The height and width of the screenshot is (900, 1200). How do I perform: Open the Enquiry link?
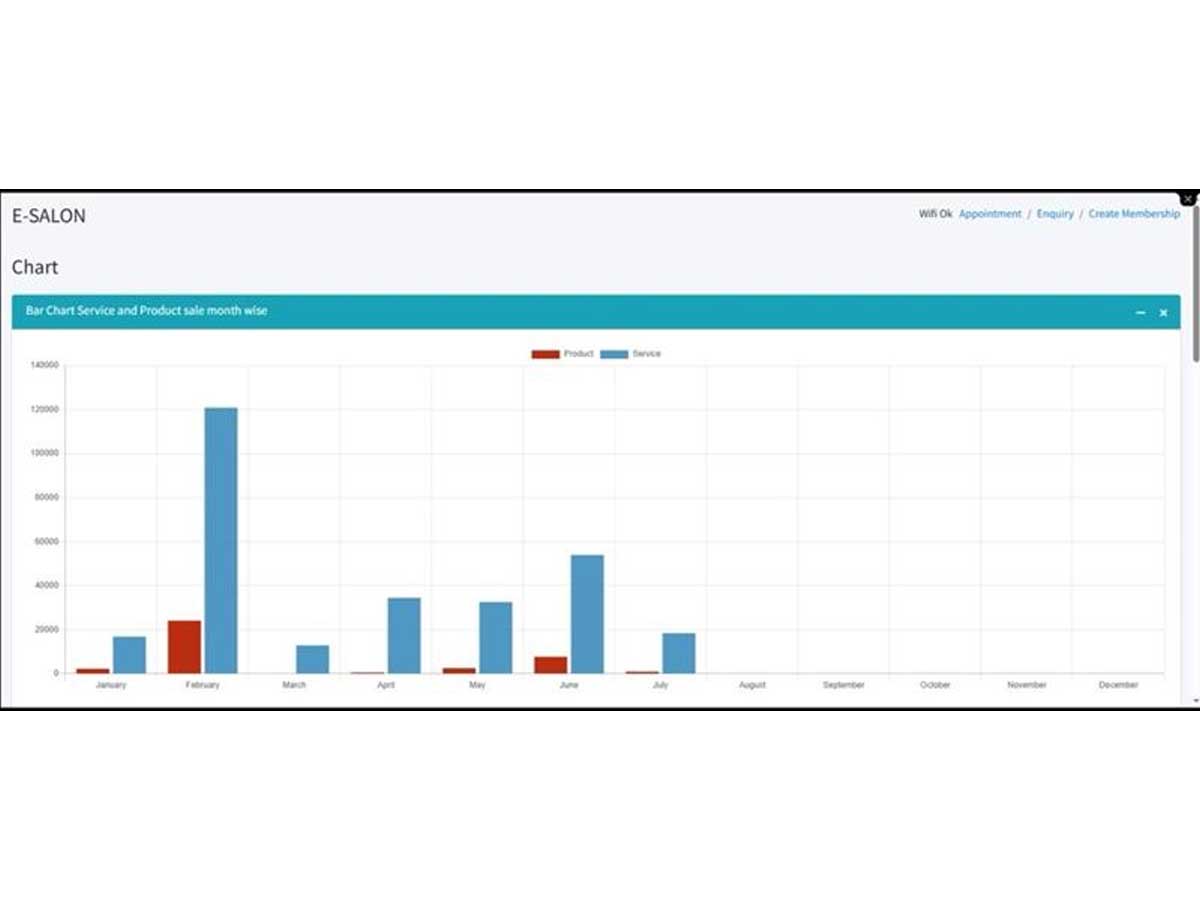1055,214
